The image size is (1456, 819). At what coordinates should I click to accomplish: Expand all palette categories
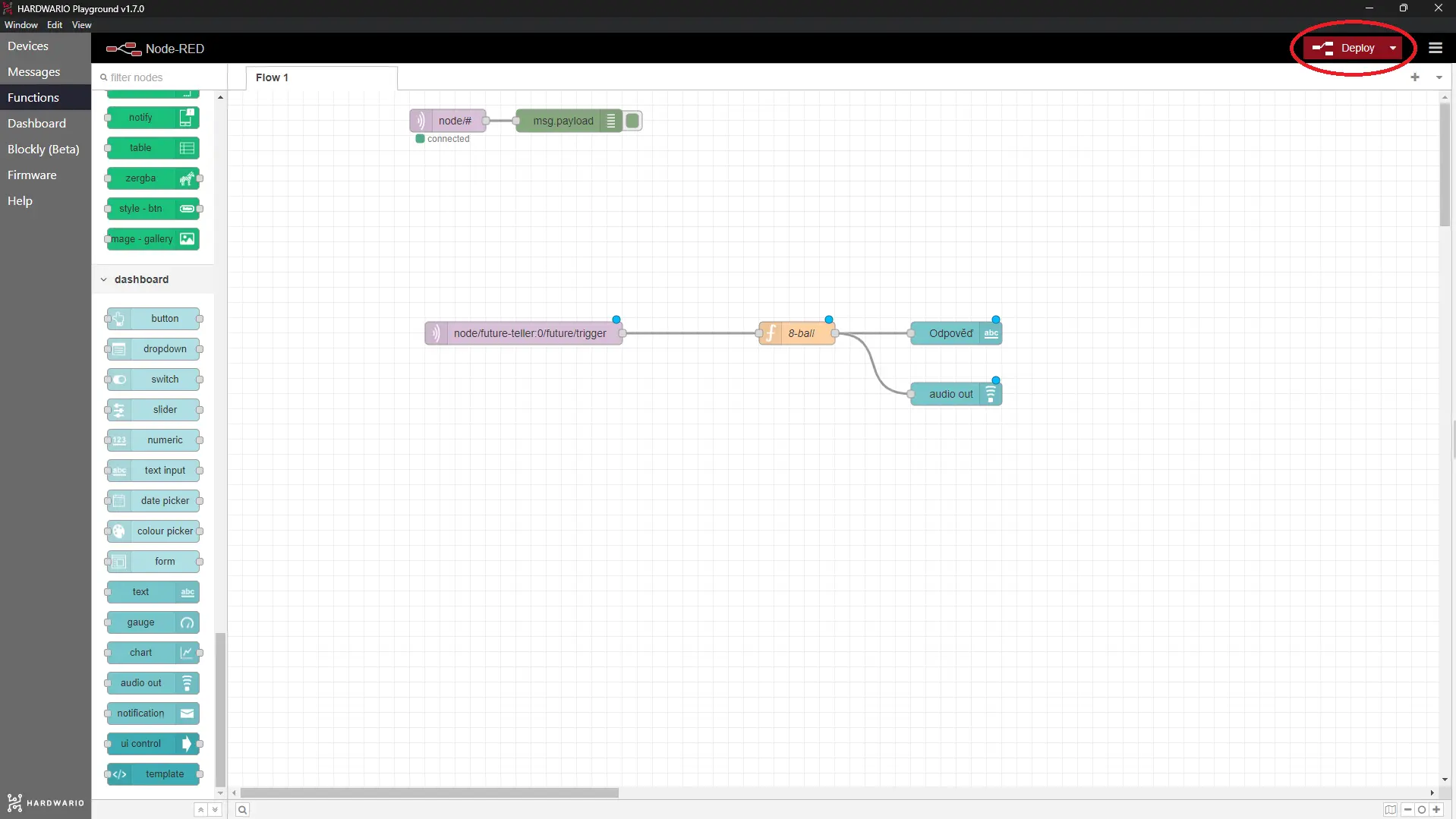pyautogui.click(x=215, y=810)
